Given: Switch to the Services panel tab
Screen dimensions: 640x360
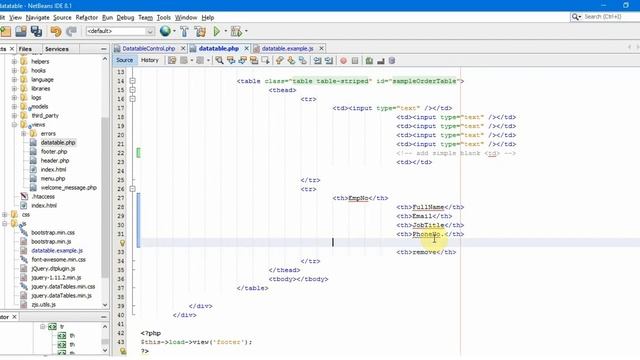Looking at the screenshot, I should [x=57, y=49].
